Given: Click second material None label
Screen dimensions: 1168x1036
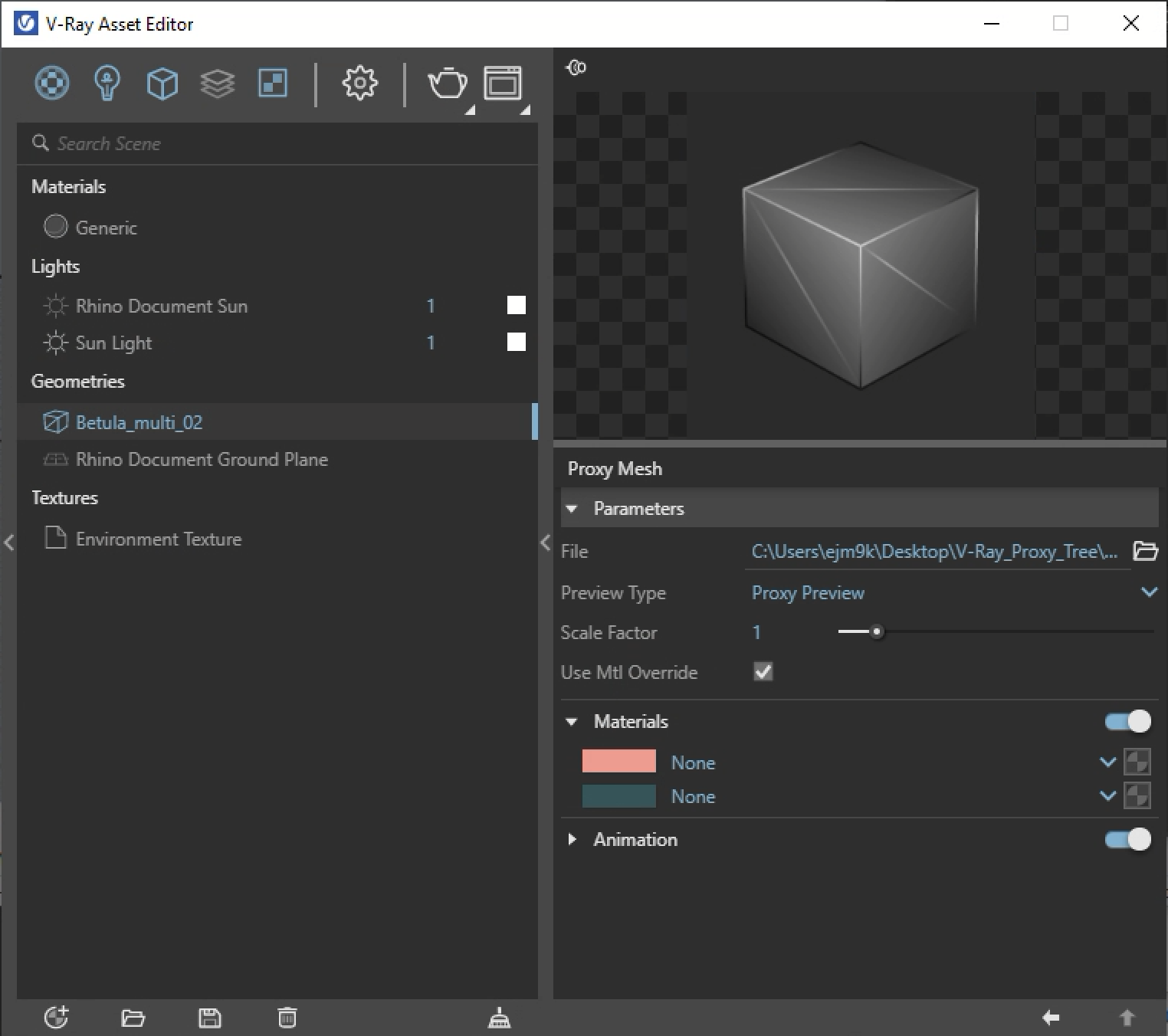Looking at the screenshot, I should (693, 796).
